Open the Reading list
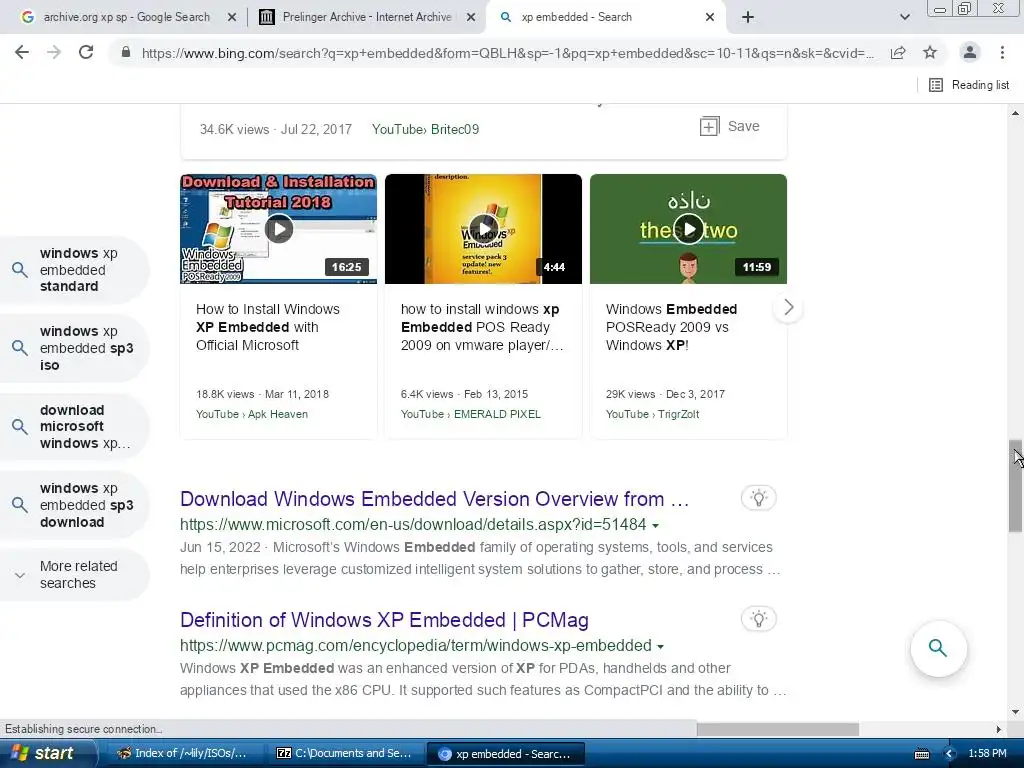 (969, 85)
